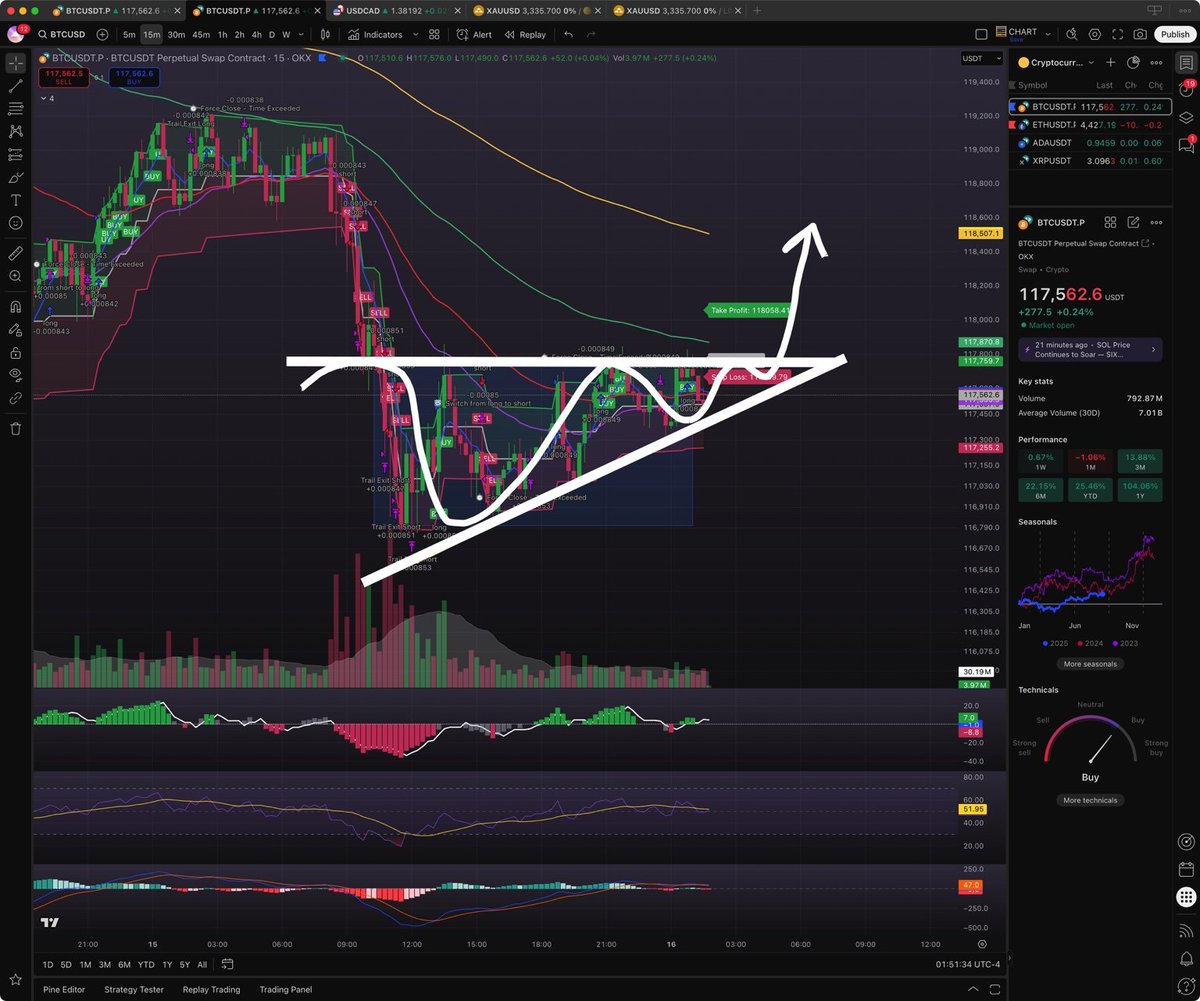Take a chart snapshot with camera
The width and height of the screenshot is (1200, 1001).
pos(1140,34)
